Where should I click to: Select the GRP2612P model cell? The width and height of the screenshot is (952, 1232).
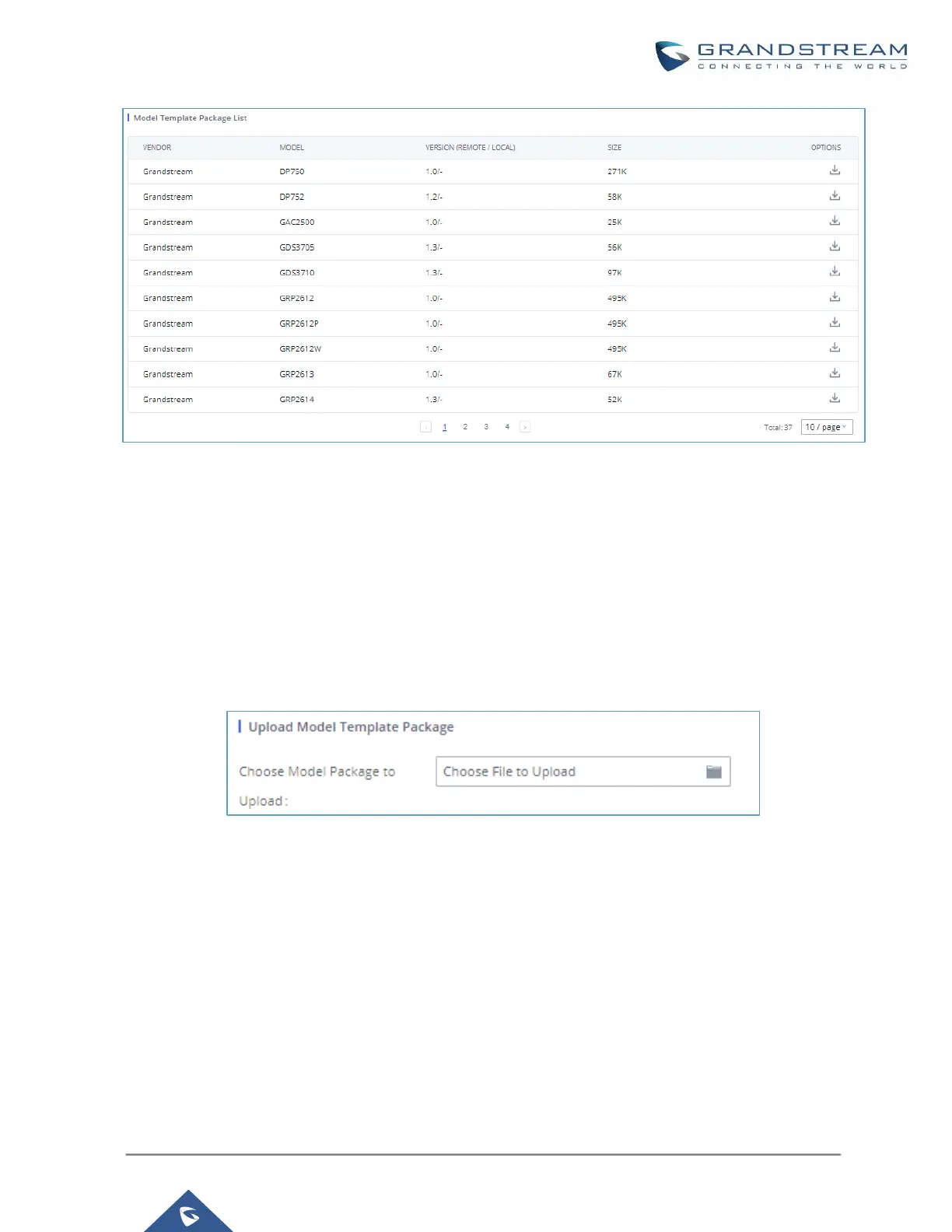299,324
